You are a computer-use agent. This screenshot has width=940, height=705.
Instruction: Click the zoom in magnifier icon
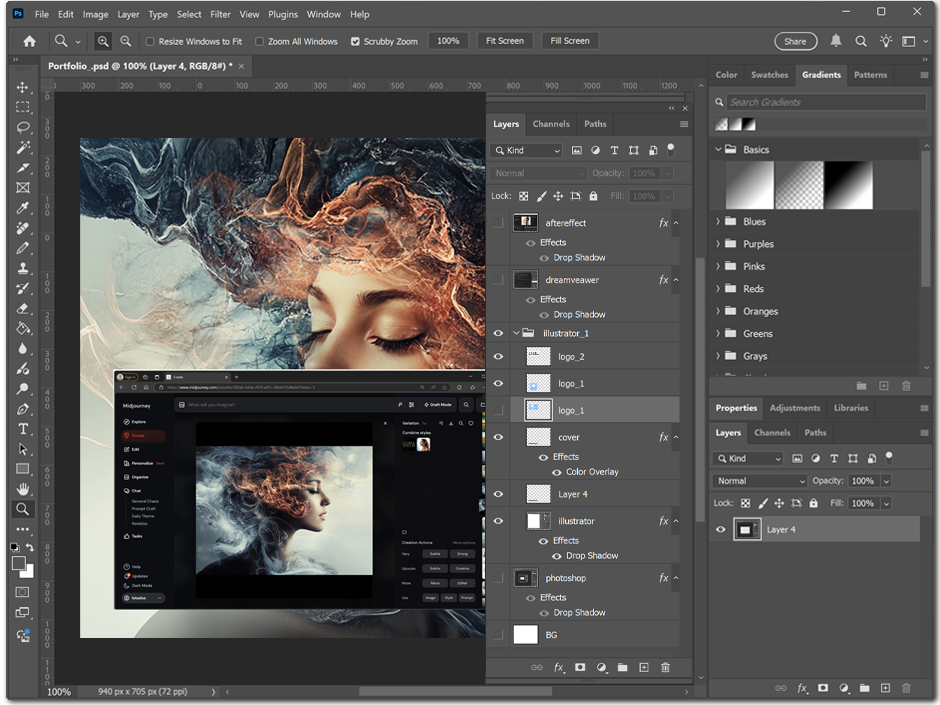point(103,41)
